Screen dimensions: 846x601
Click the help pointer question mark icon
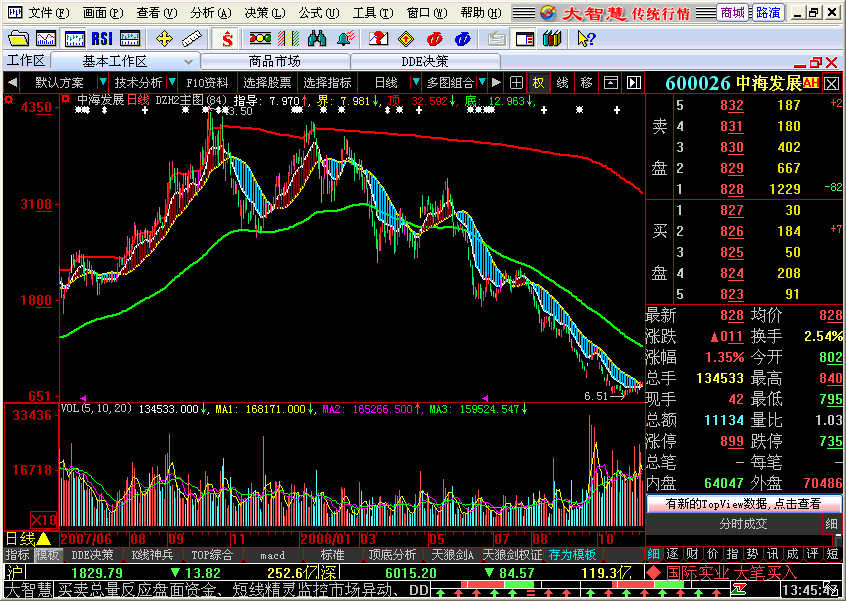point(586,38)
